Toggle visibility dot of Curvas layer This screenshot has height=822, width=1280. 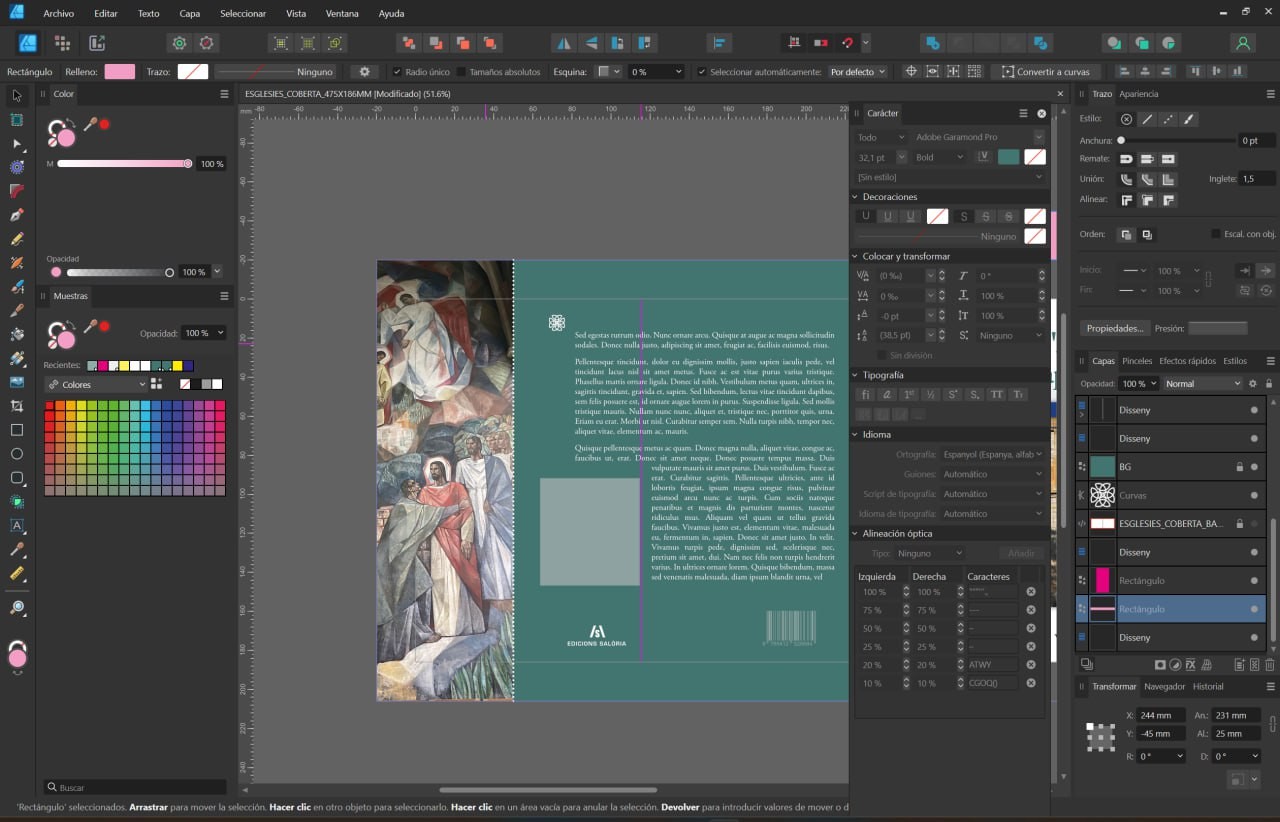pos(1255,495)
